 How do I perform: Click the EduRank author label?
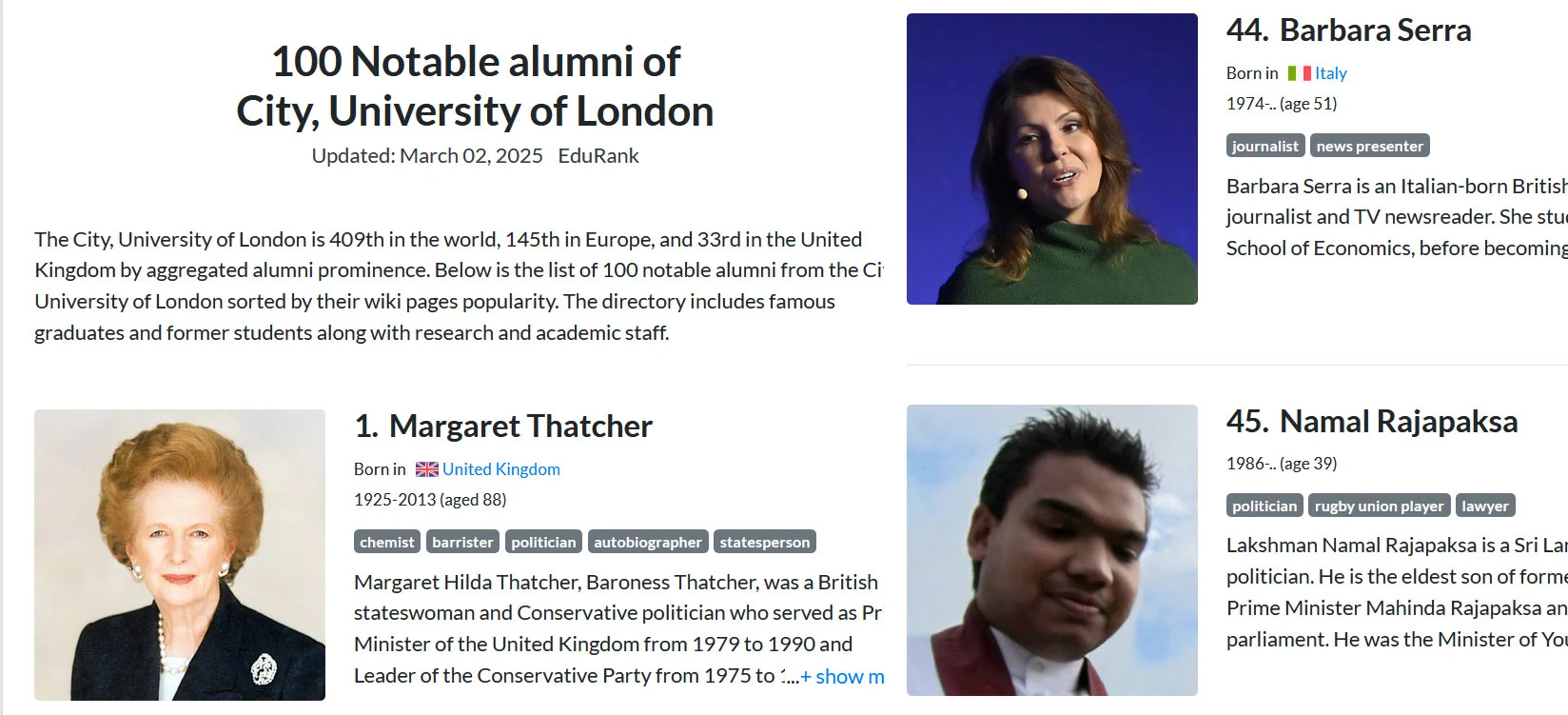point(598,156)
